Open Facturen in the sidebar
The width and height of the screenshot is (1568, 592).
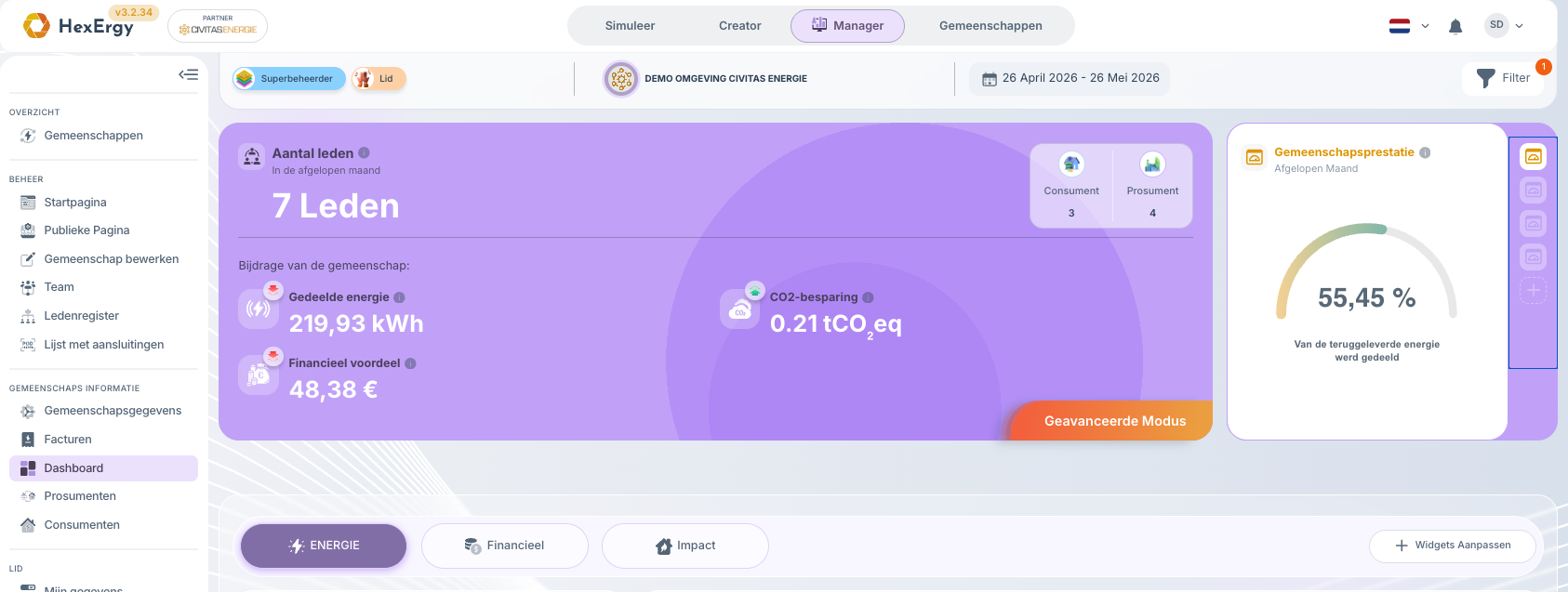pyautogui.click(x=103, y=440)
